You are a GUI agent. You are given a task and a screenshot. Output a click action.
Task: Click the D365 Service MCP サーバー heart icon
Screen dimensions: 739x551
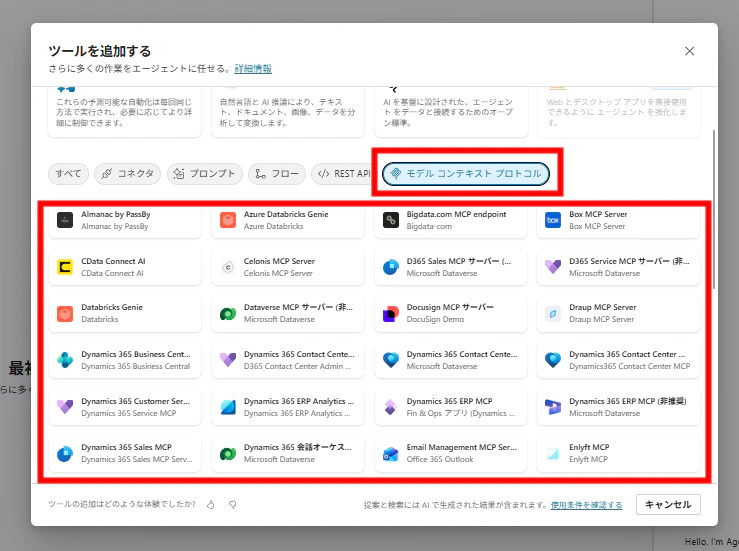[553, 267]
